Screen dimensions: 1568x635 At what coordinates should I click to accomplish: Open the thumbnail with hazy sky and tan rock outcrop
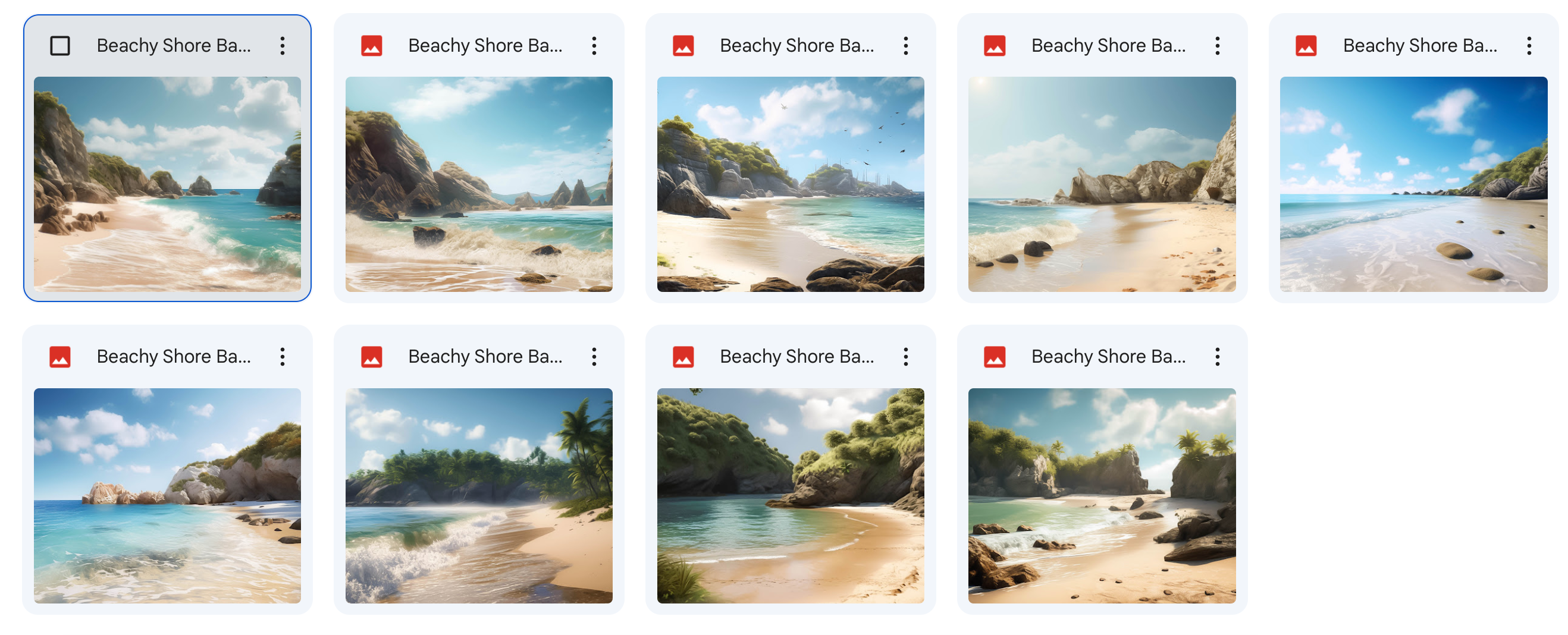[1102, 184]
